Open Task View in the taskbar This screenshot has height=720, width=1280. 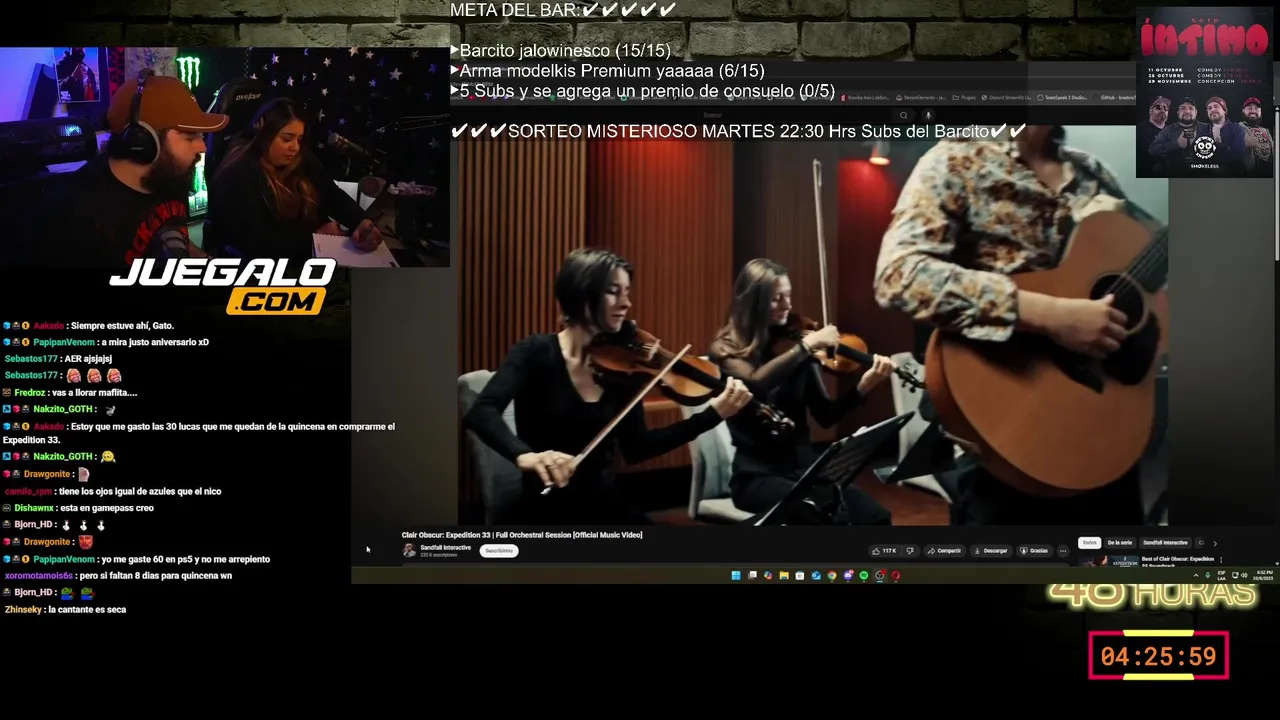point(753,575)
